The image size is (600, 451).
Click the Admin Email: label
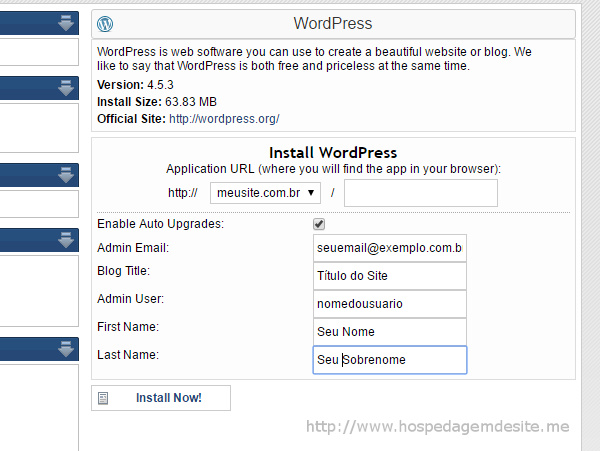tap(133, 248)
